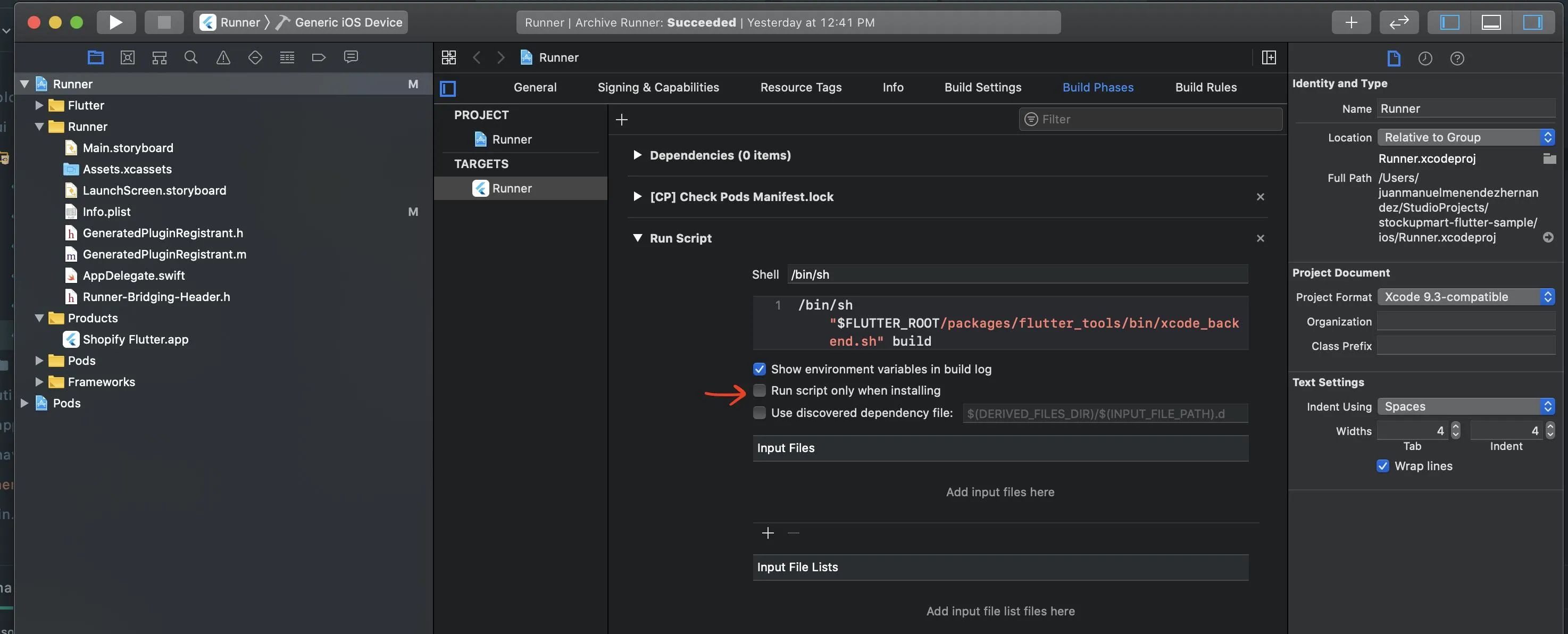Remove the Run Script phase
The width and height of the screenshot is (1568, 634).
[1260, 238]
